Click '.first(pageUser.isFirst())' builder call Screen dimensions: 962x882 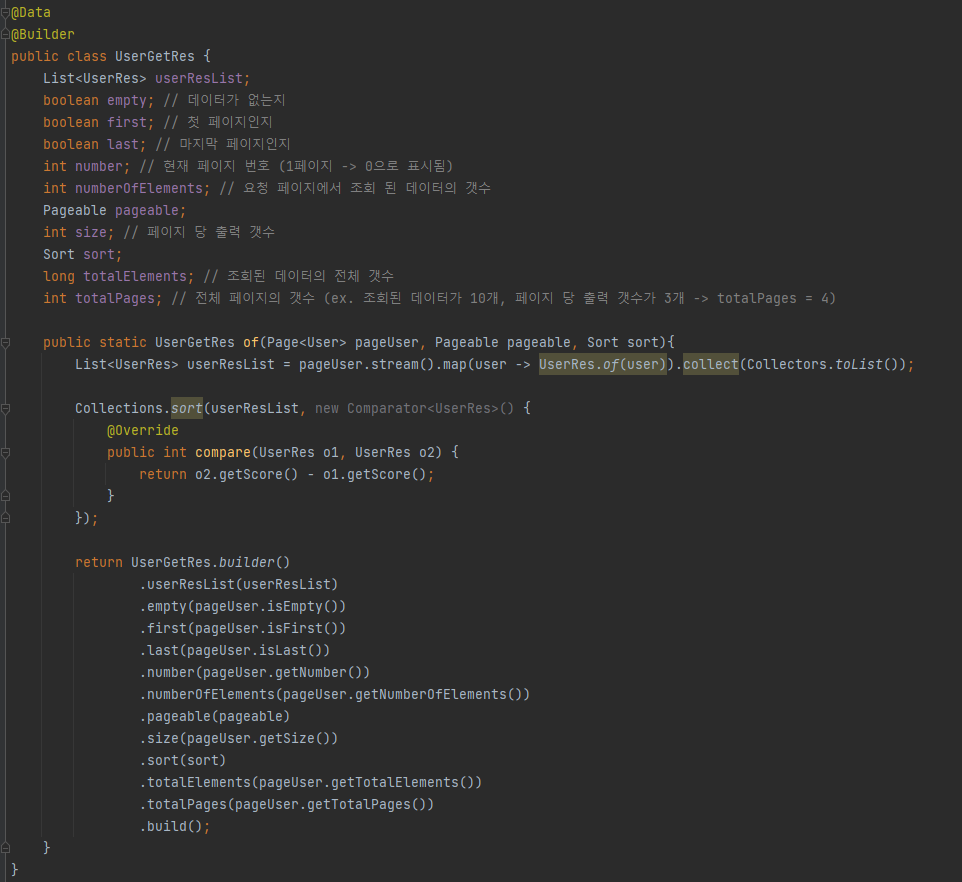243,629
